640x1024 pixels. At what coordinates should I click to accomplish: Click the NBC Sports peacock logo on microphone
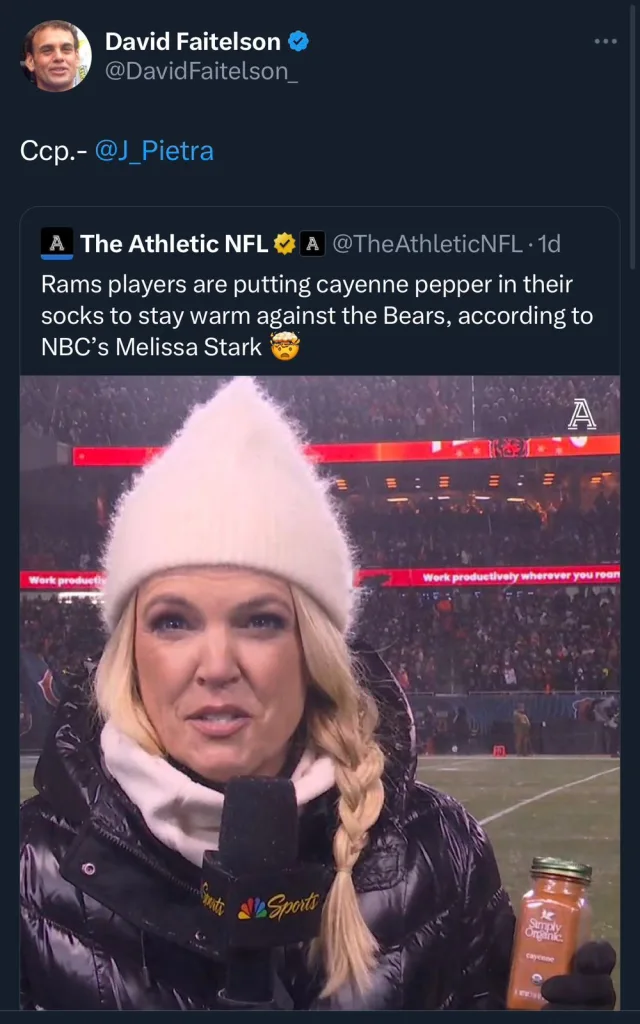(255, 909)
